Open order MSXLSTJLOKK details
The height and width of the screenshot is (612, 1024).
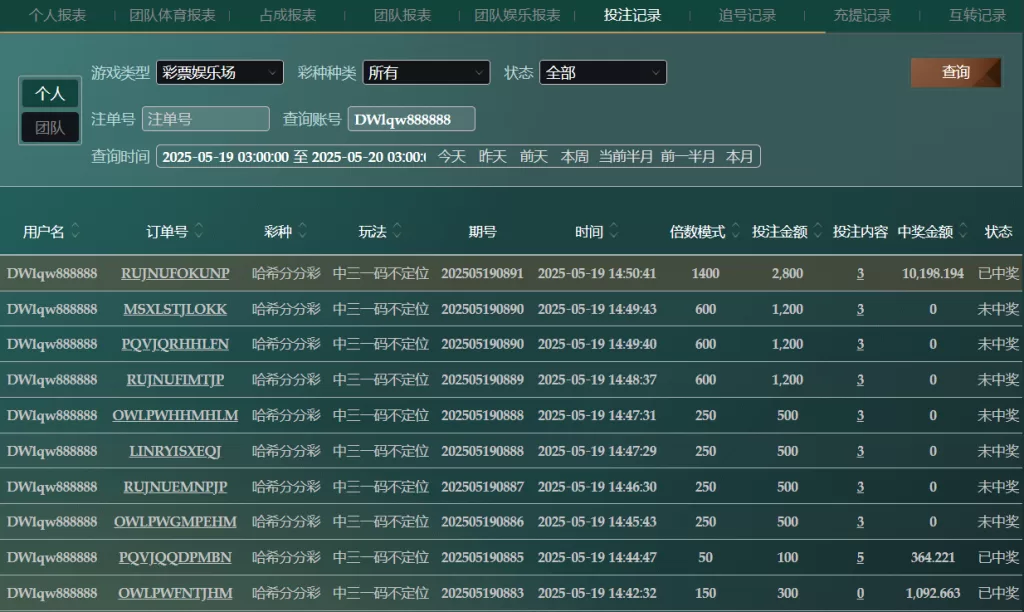tap(175, 309)
